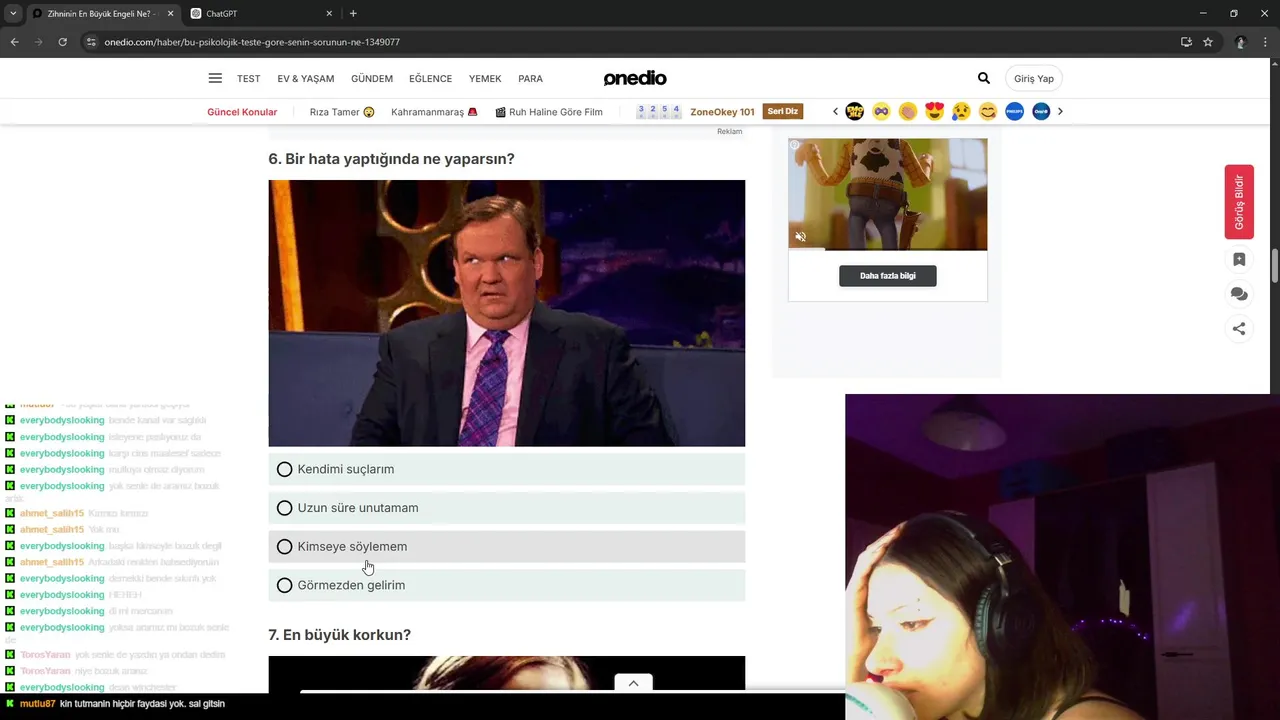Click the Toy Story ad video

click(x=888, y=194)
